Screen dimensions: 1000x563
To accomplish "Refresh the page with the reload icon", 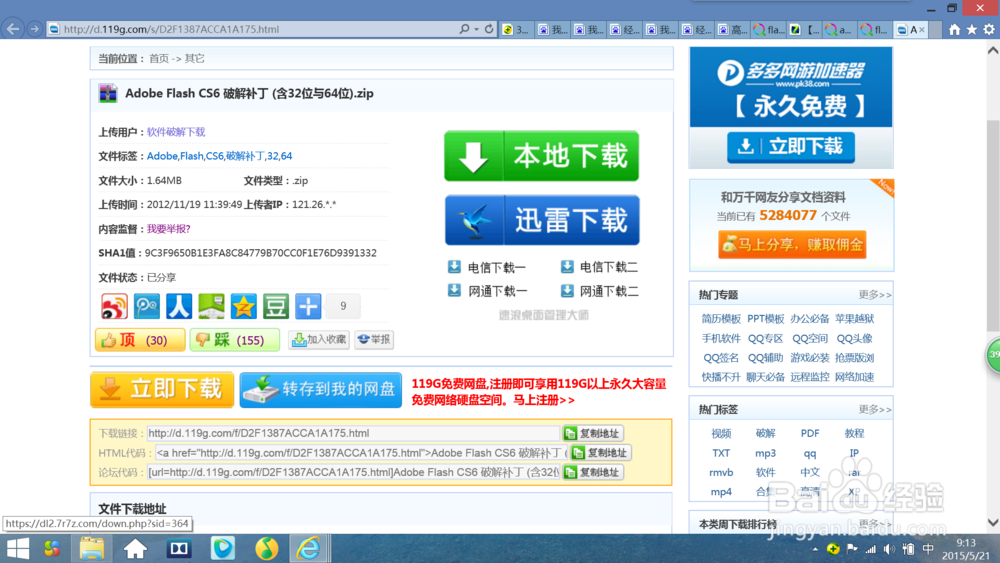I will tap(489, 29).
